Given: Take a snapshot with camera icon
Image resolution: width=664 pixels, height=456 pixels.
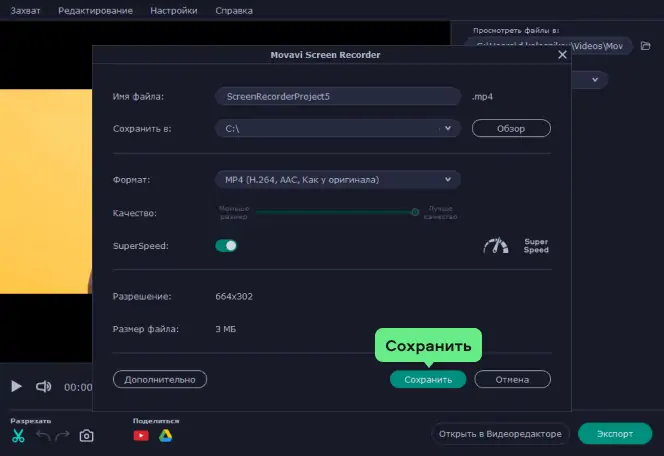Looking at the screenshot, I should point(86,436).
